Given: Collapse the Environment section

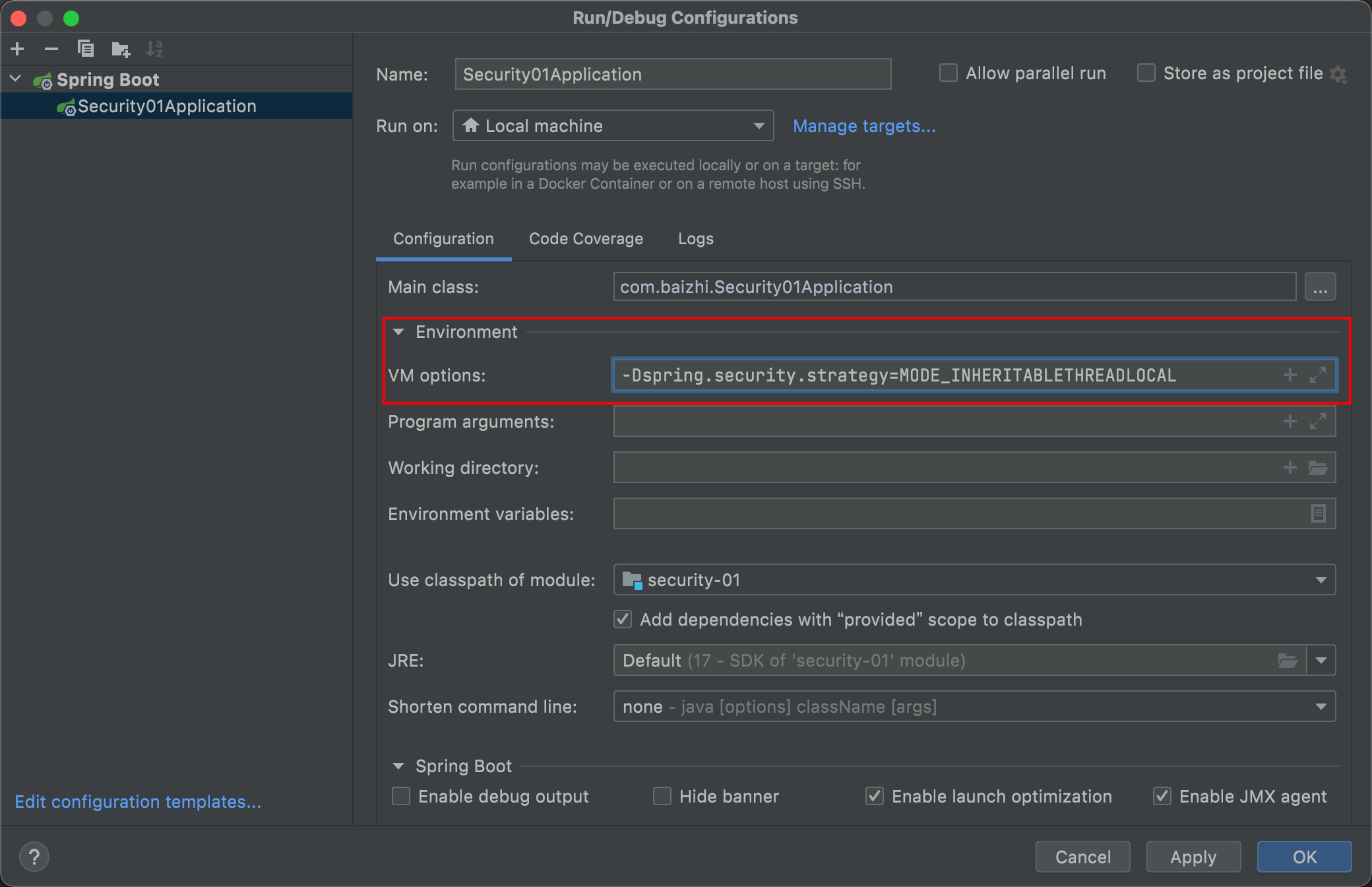Looking at the screenshot, I should pos(398,332).
